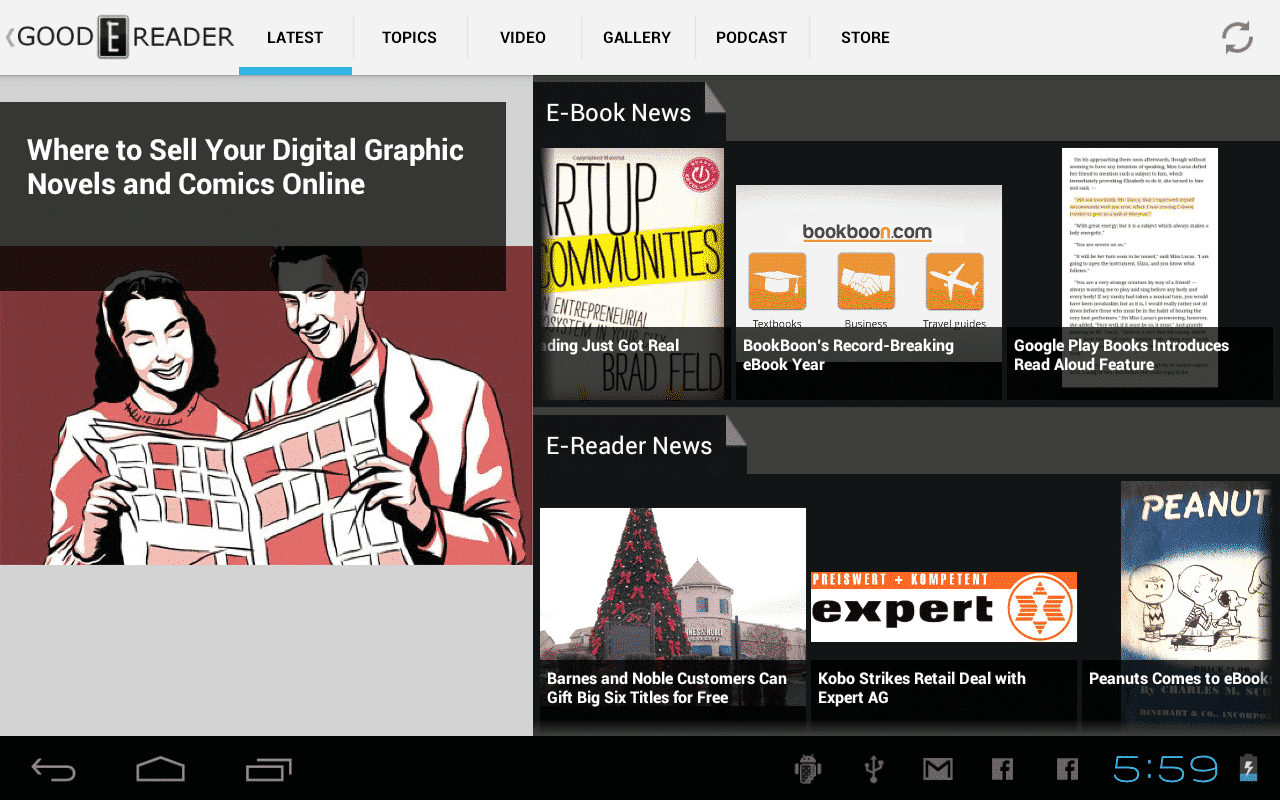Go back with Android back button
The image size is (1280, 800).
(x=53, y=768)
